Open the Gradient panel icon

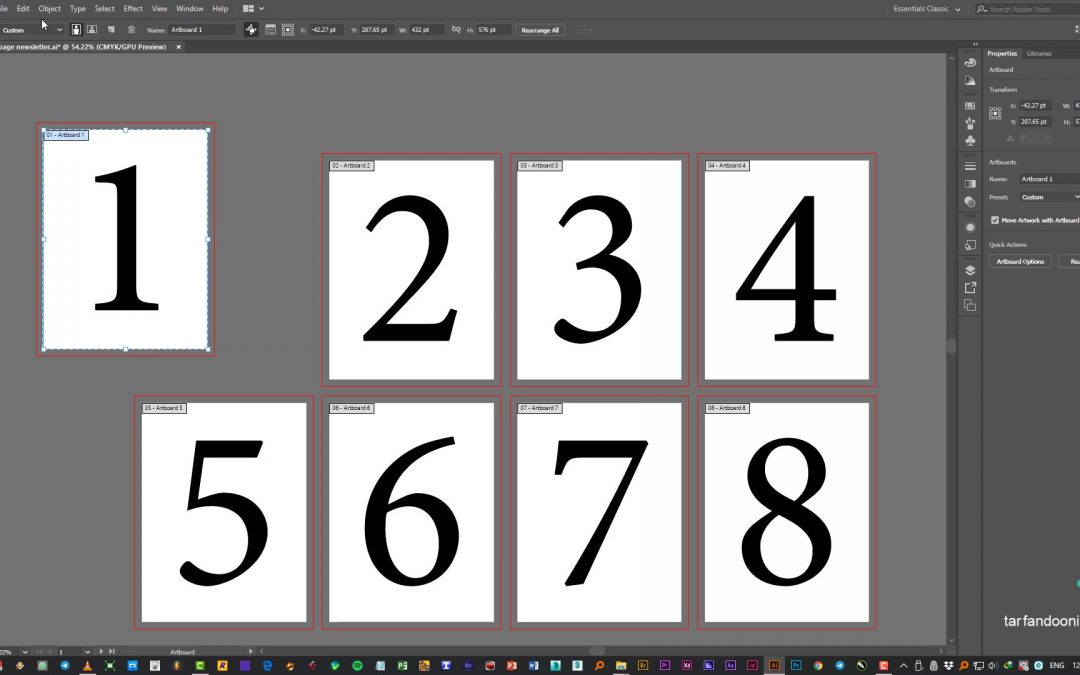(970, 184)
